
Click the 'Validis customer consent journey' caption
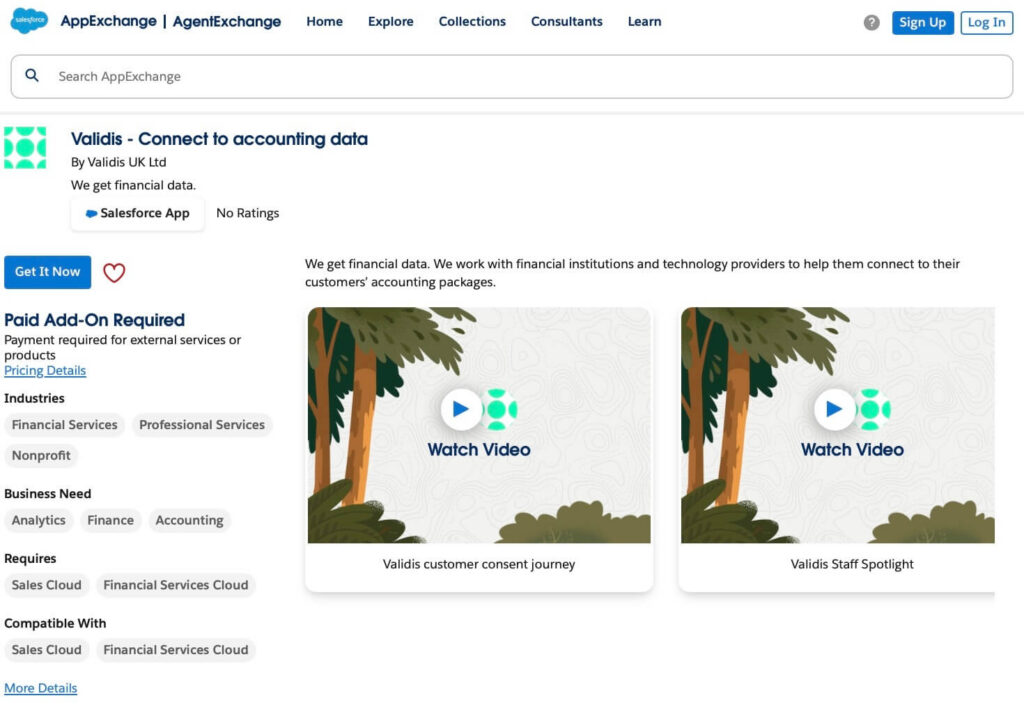coord(479,564)
